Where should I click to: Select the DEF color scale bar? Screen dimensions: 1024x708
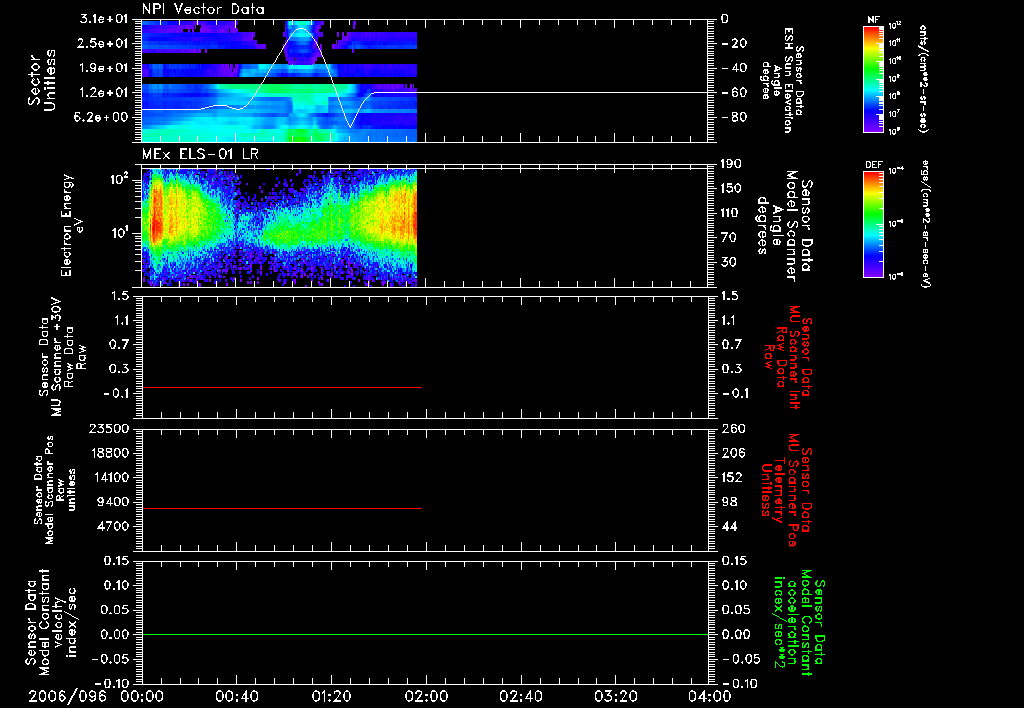(x=873, y=224)
